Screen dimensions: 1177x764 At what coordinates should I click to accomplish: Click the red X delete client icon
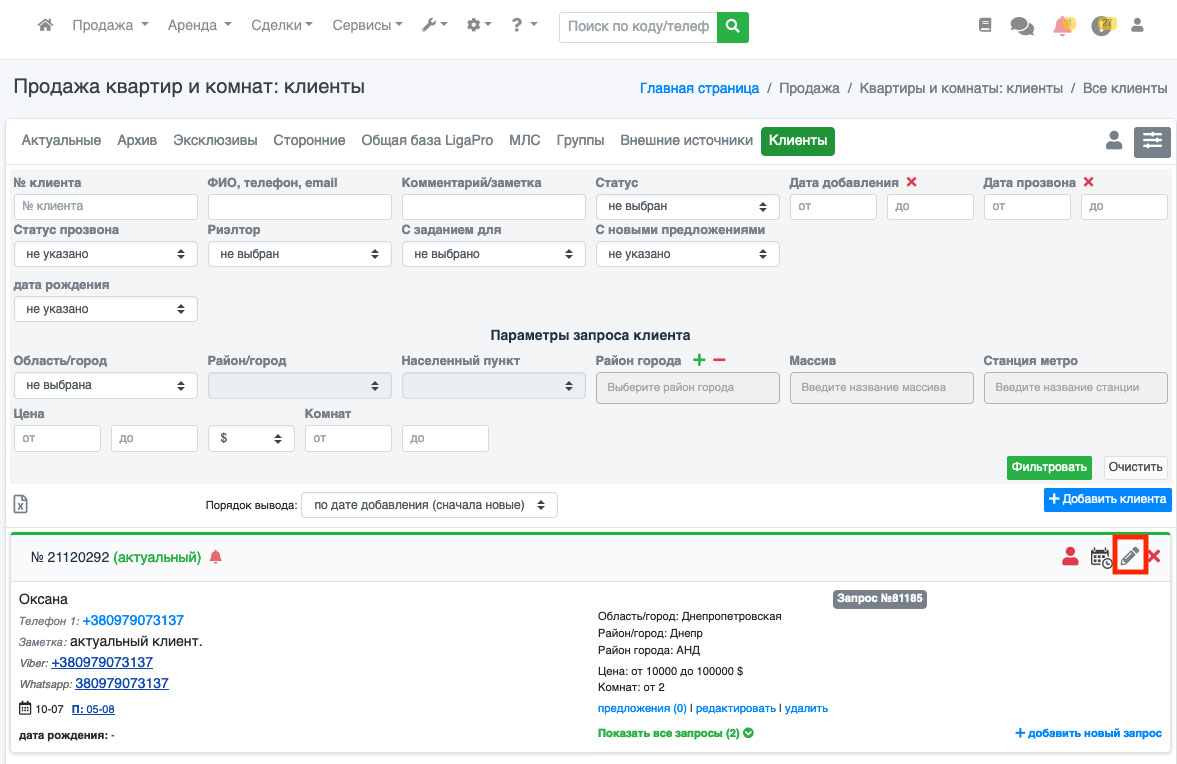(1153, 557)
